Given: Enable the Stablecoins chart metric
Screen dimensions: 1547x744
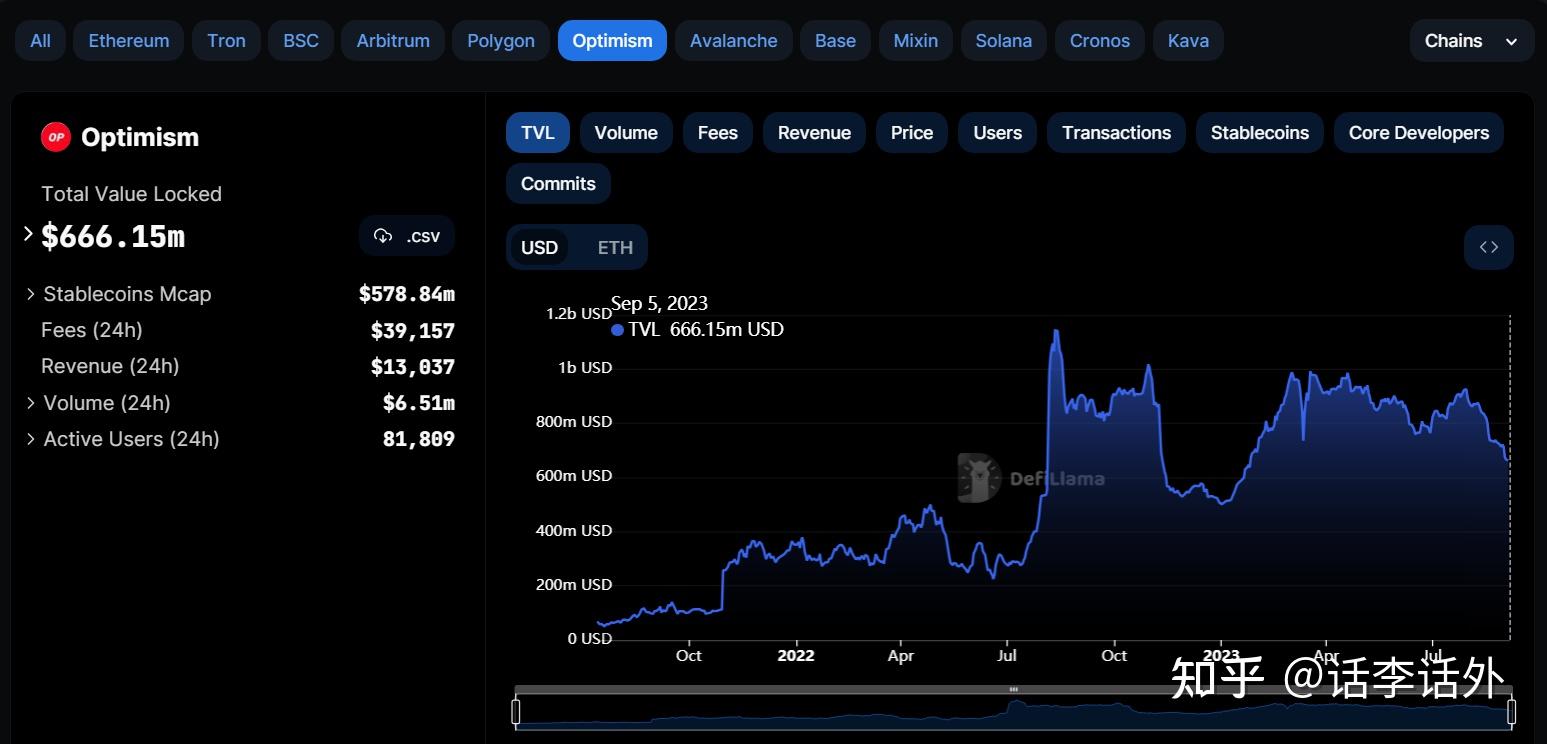Looking at the screenshot, I should tap(1260, 133).
